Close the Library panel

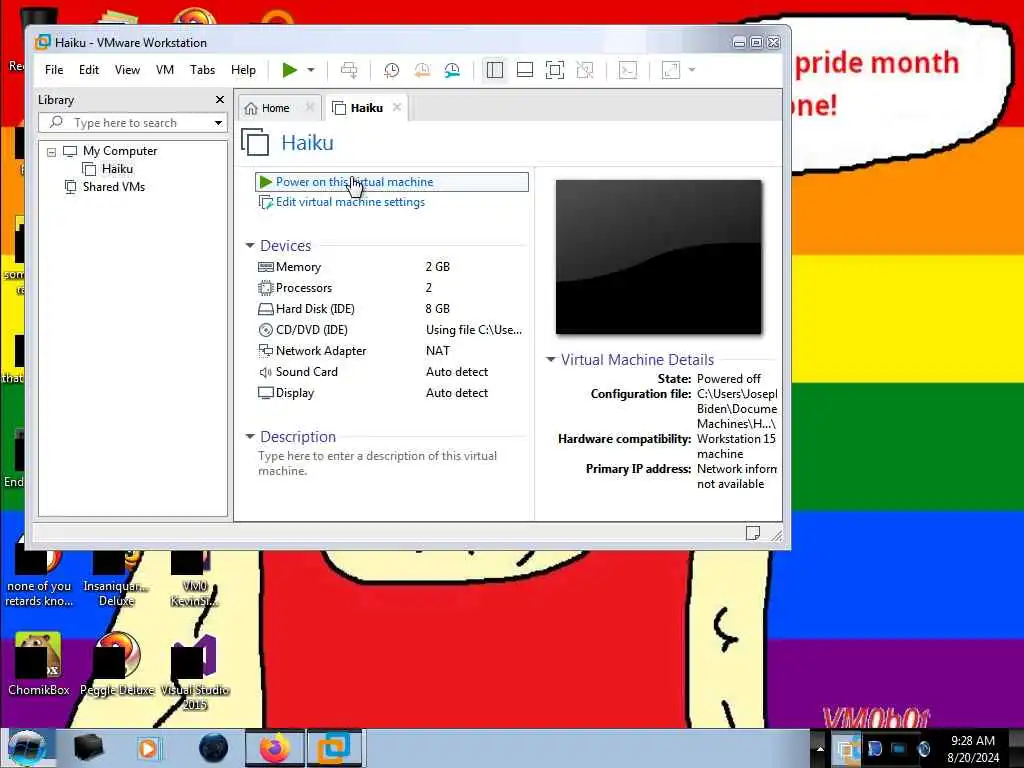(219, 100)
